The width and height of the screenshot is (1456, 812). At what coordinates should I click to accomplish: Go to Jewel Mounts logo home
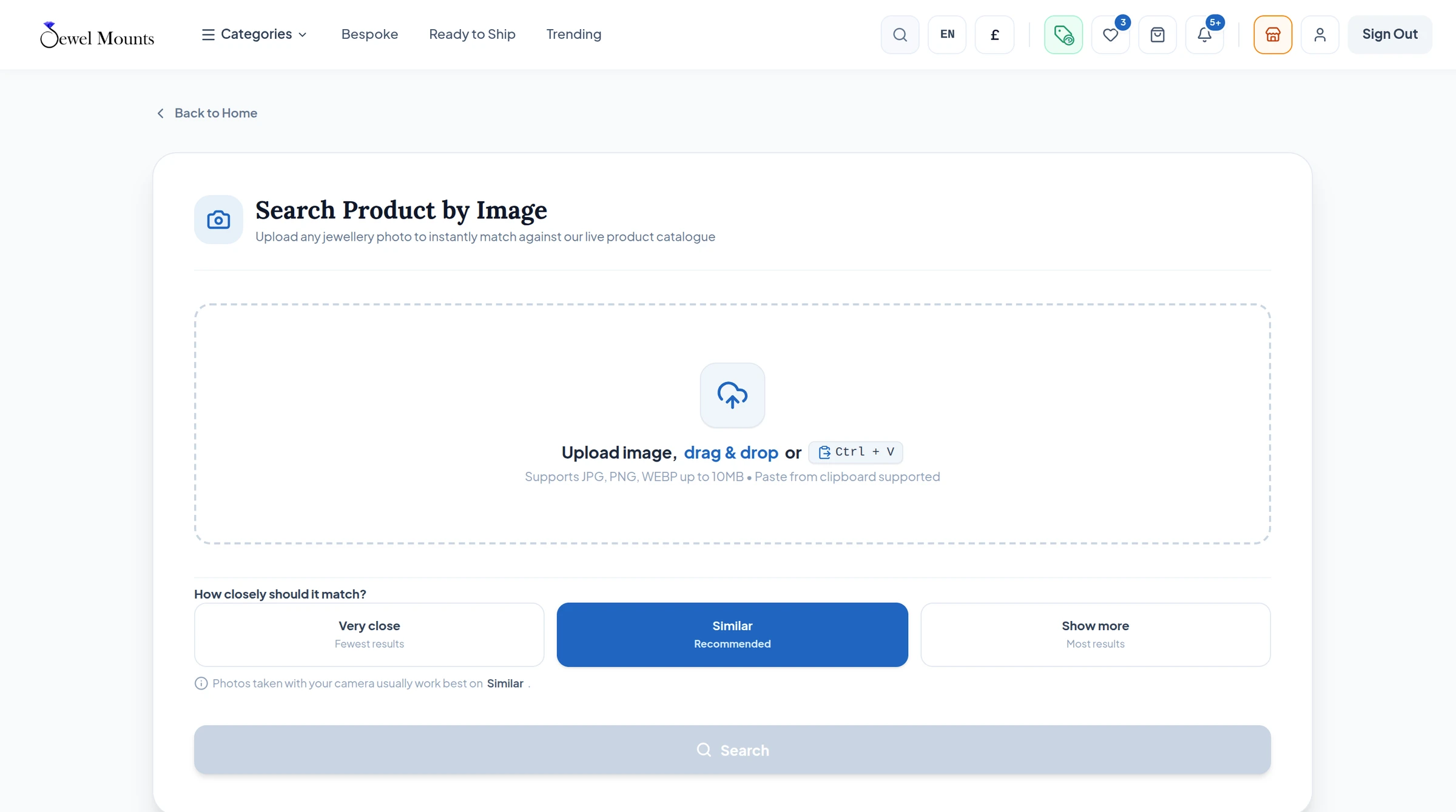tap(97, 35)
